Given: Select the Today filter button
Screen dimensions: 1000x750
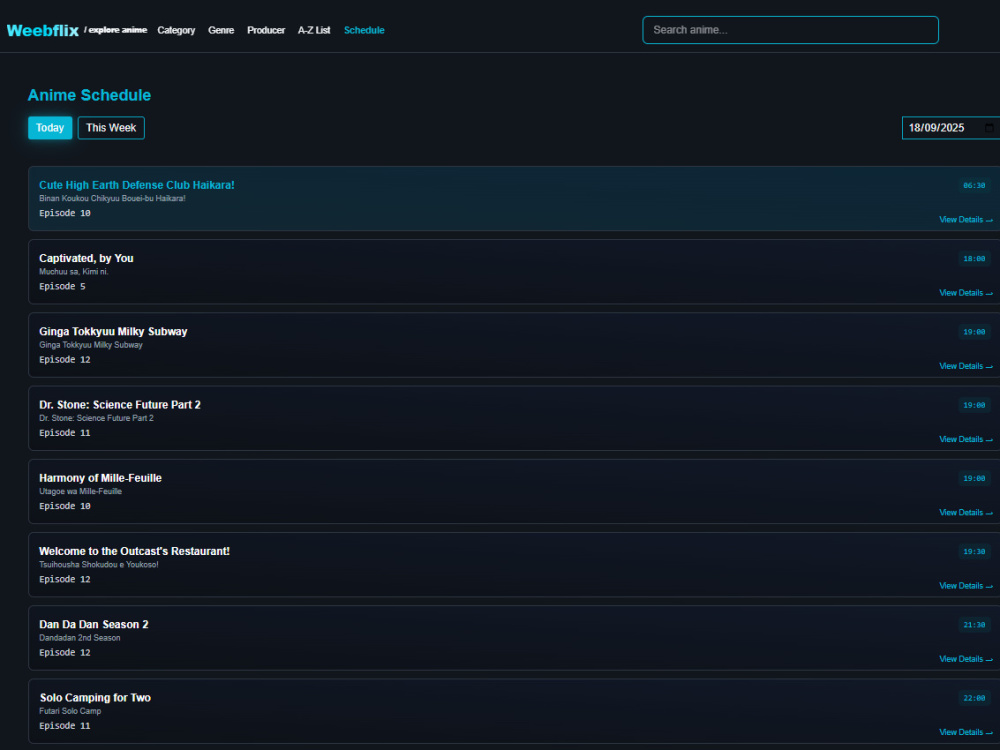Looking at the screenshot, I should click(50, 128).
